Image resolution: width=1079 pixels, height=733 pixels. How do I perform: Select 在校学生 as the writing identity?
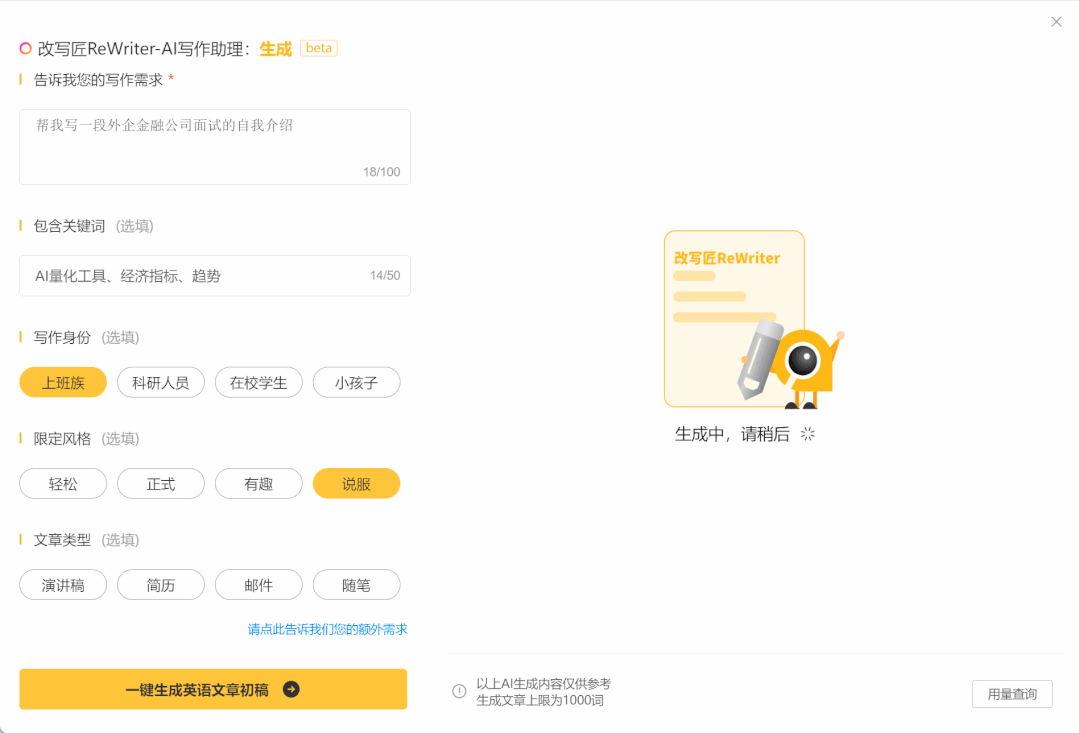click(x=258, y=382)
